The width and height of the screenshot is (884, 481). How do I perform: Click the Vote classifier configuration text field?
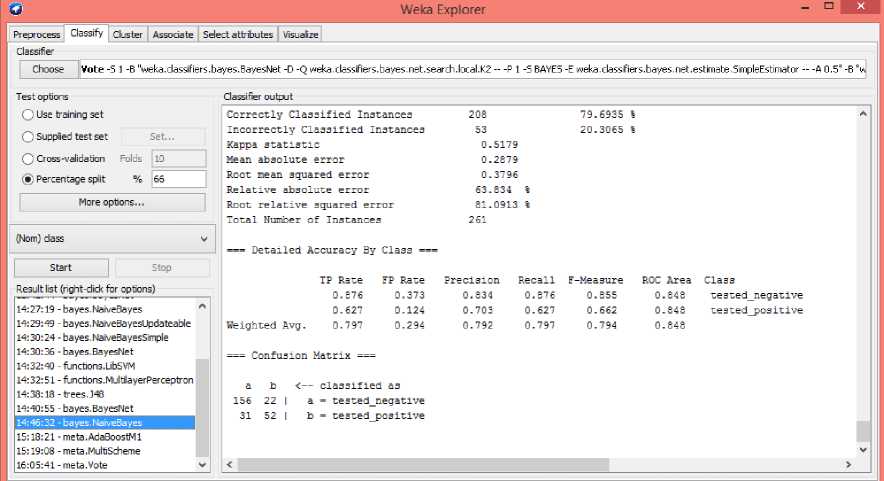(472, 69)
